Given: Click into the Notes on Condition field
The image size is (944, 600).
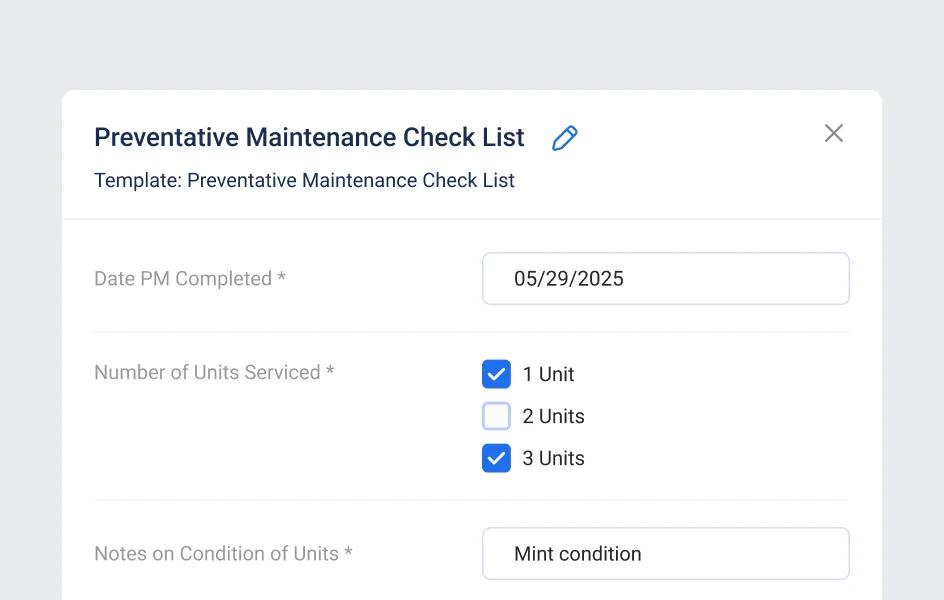Looking at the screenshot, I should [665, 554].
